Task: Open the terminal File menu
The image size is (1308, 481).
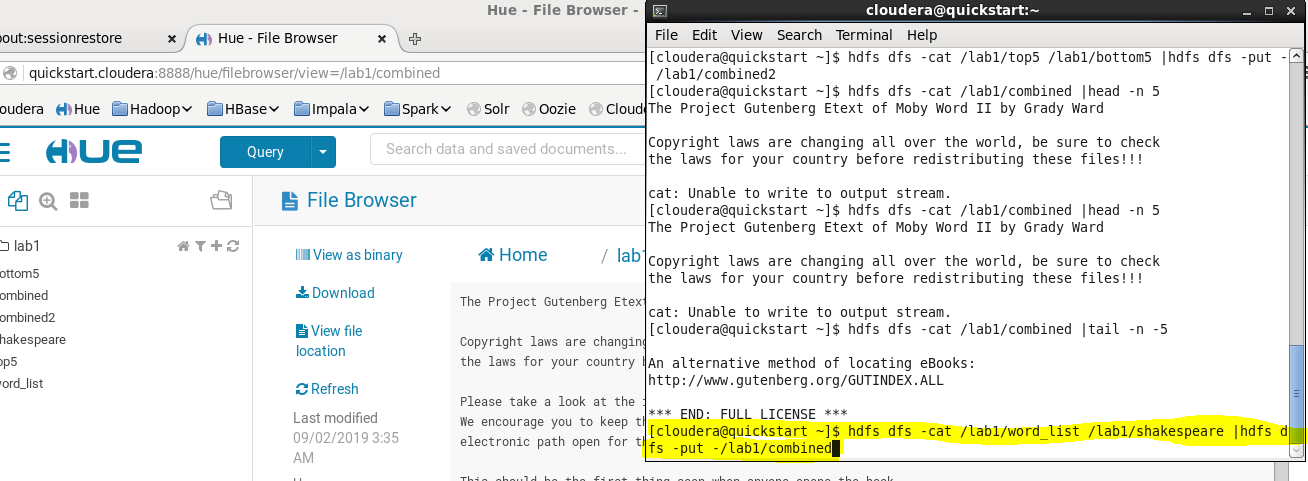Action: coord(666,35)
